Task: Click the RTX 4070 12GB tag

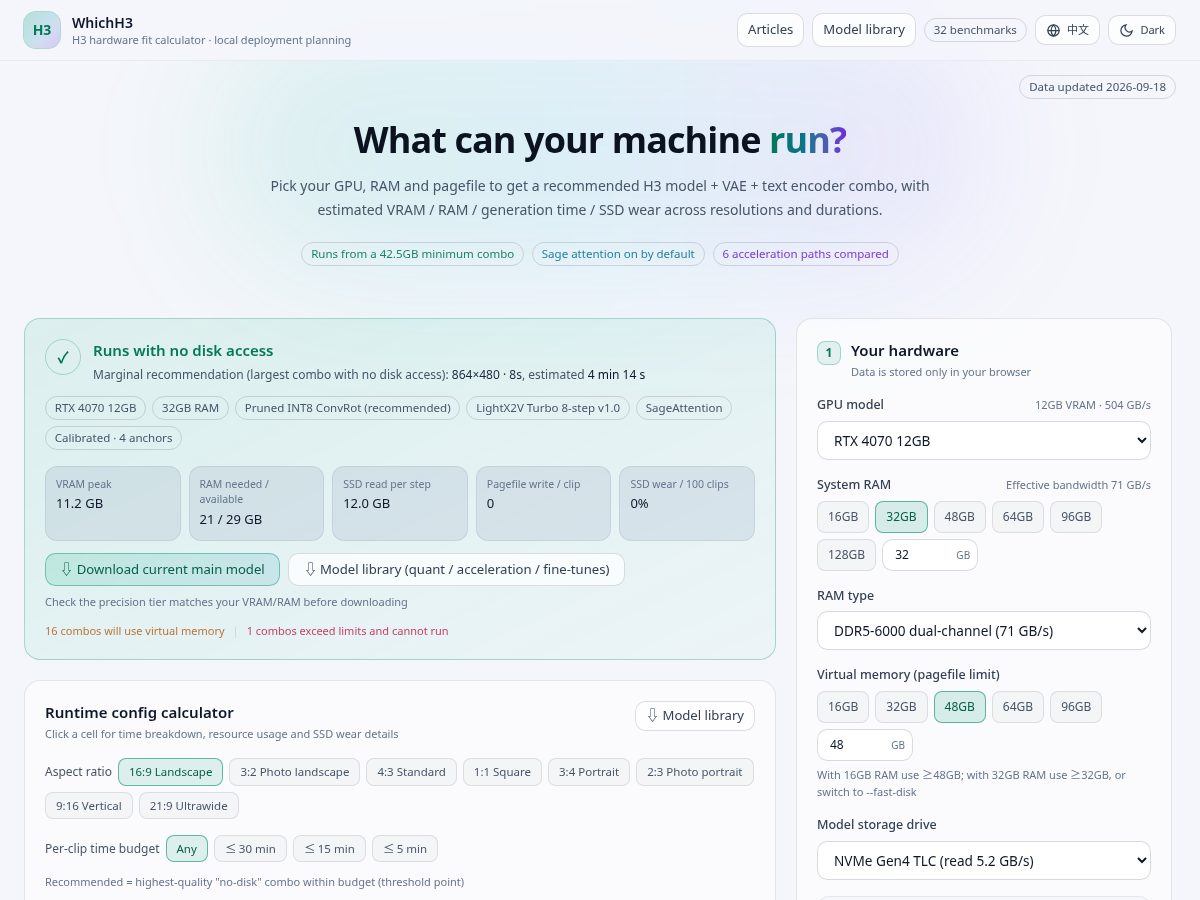Action: (x=96, y=408)
